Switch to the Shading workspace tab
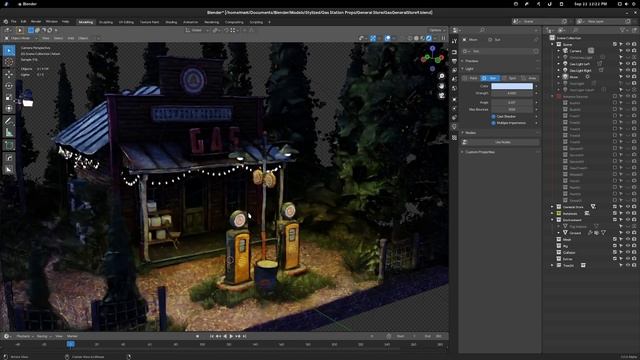 171,22
